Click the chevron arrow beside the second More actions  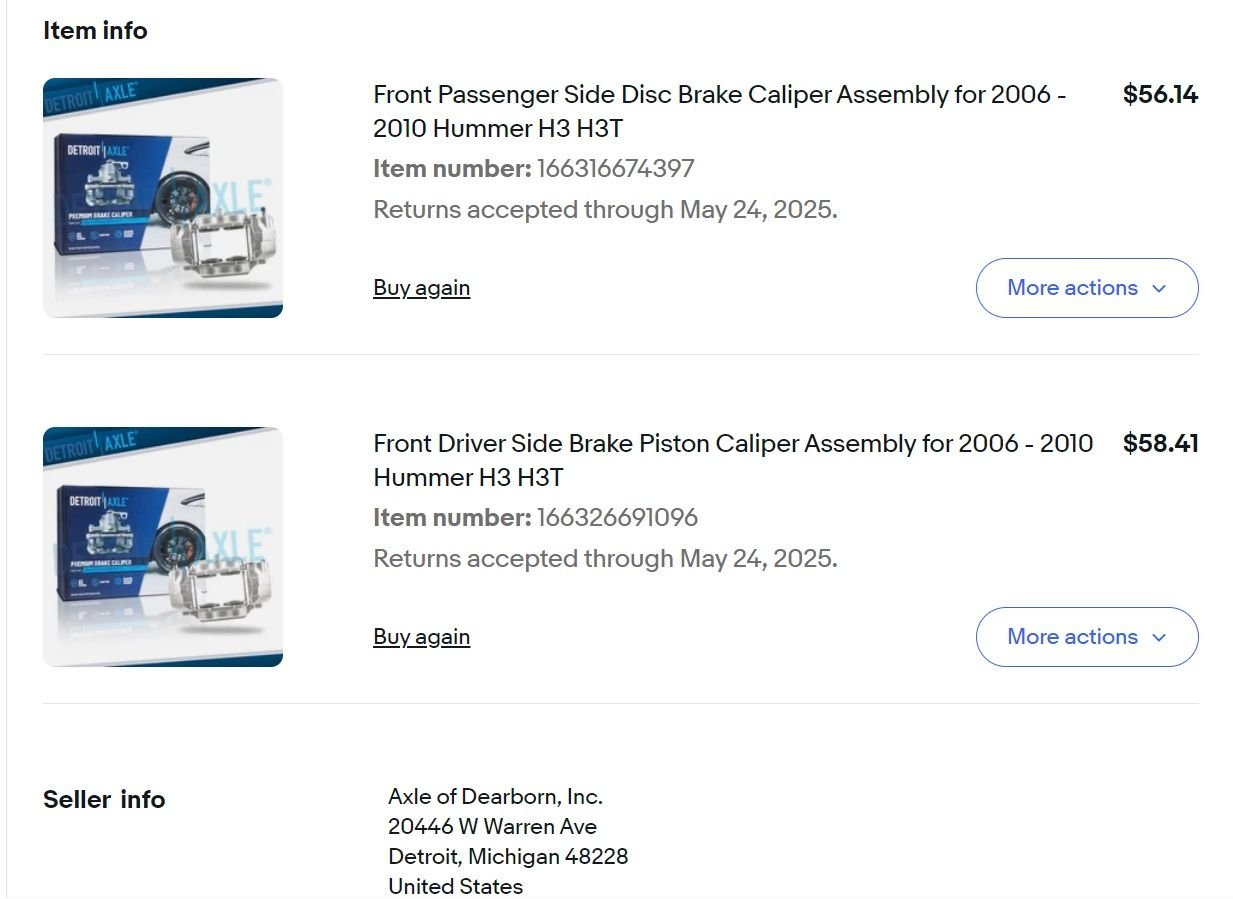pos(1159,638)
